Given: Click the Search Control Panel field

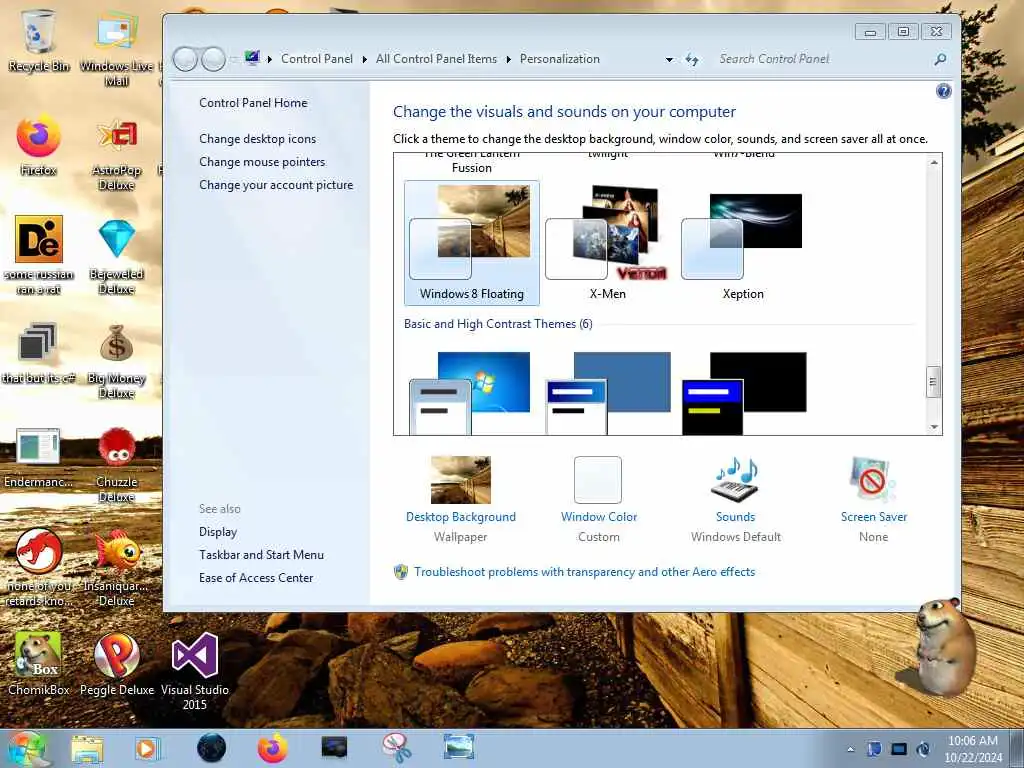Looking at the screenshot, I should coord(824,59).
